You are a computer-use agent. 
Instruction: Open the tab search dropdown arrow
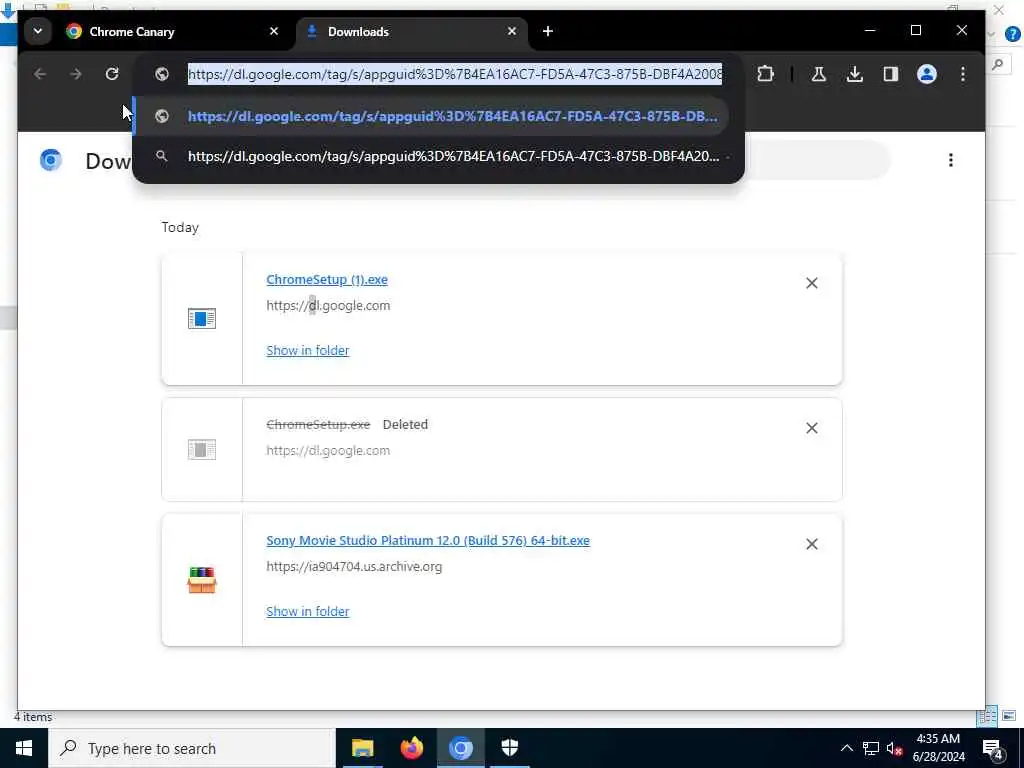(x=38, y=31)
